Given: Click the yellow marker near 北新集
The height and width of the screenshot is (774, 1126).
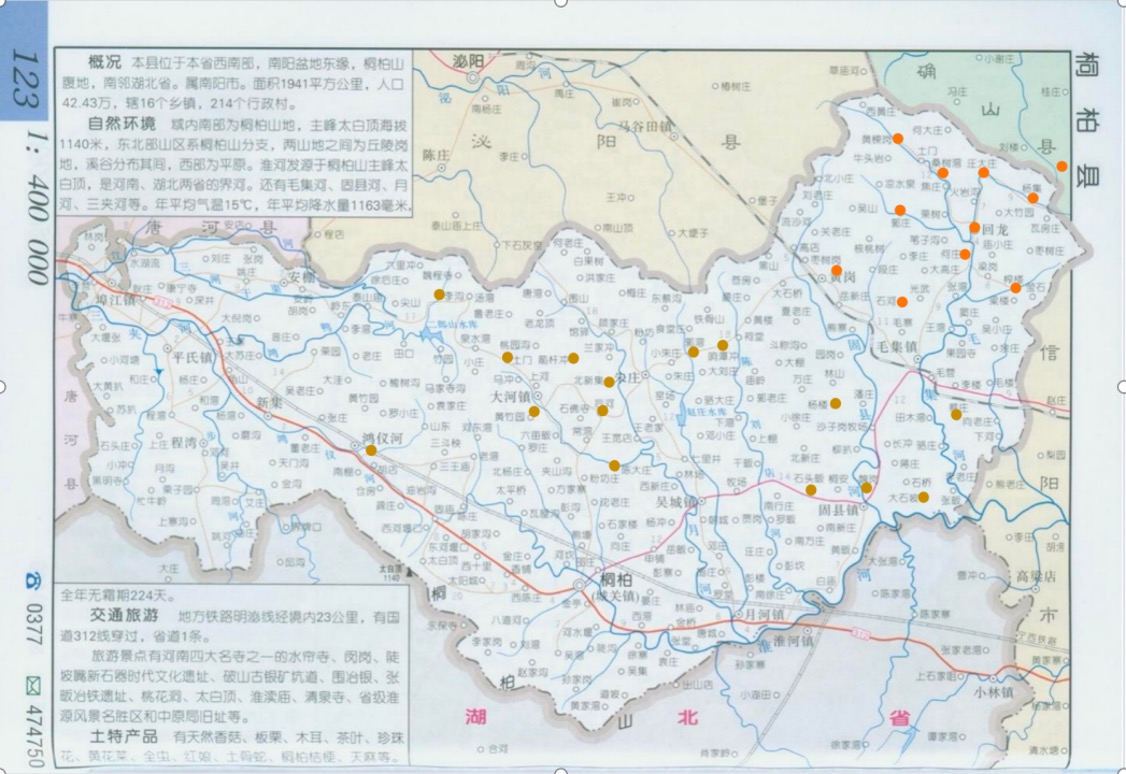Looking at the screenshot, I should pyautogui.click(x=609, y=382).
